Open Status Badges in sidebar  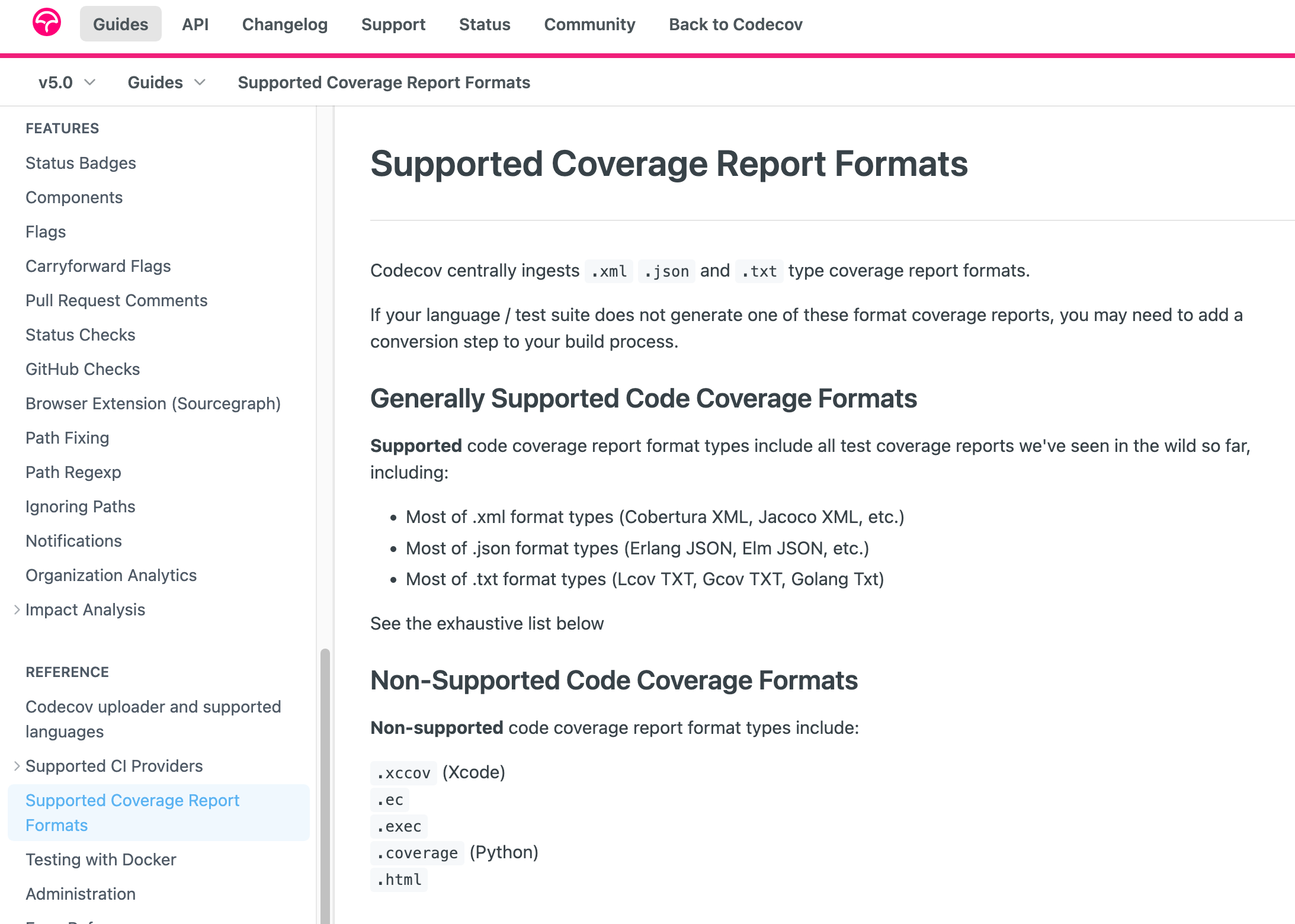click(81, 163)
